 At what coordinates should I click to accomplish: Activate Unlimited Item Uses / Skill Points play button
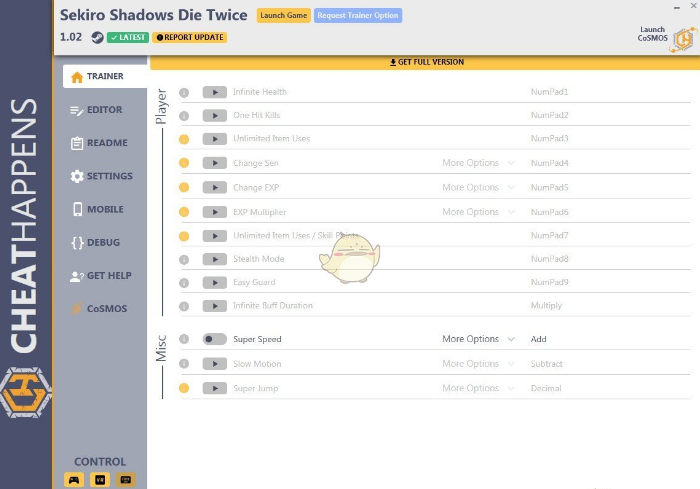[x=215, y=236]
